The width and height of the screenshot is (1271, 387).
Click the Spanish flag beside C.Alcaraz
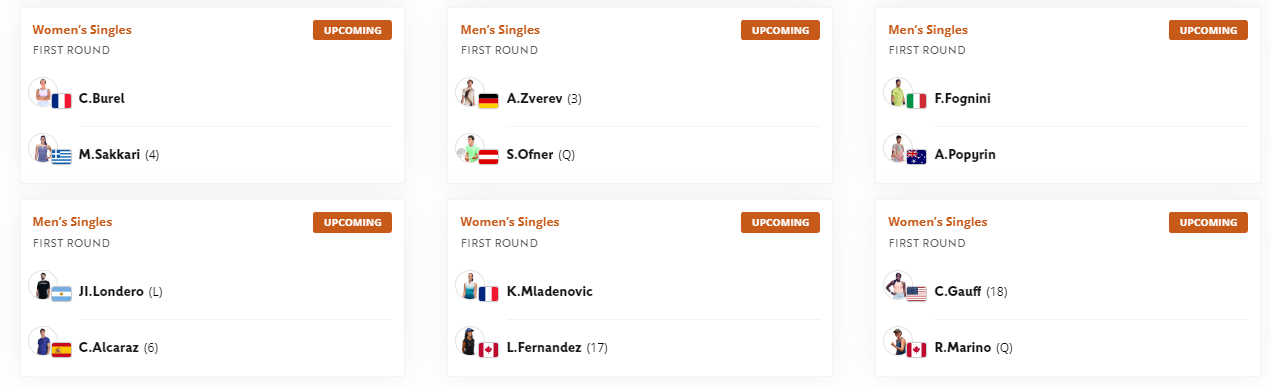coord(62,349)
